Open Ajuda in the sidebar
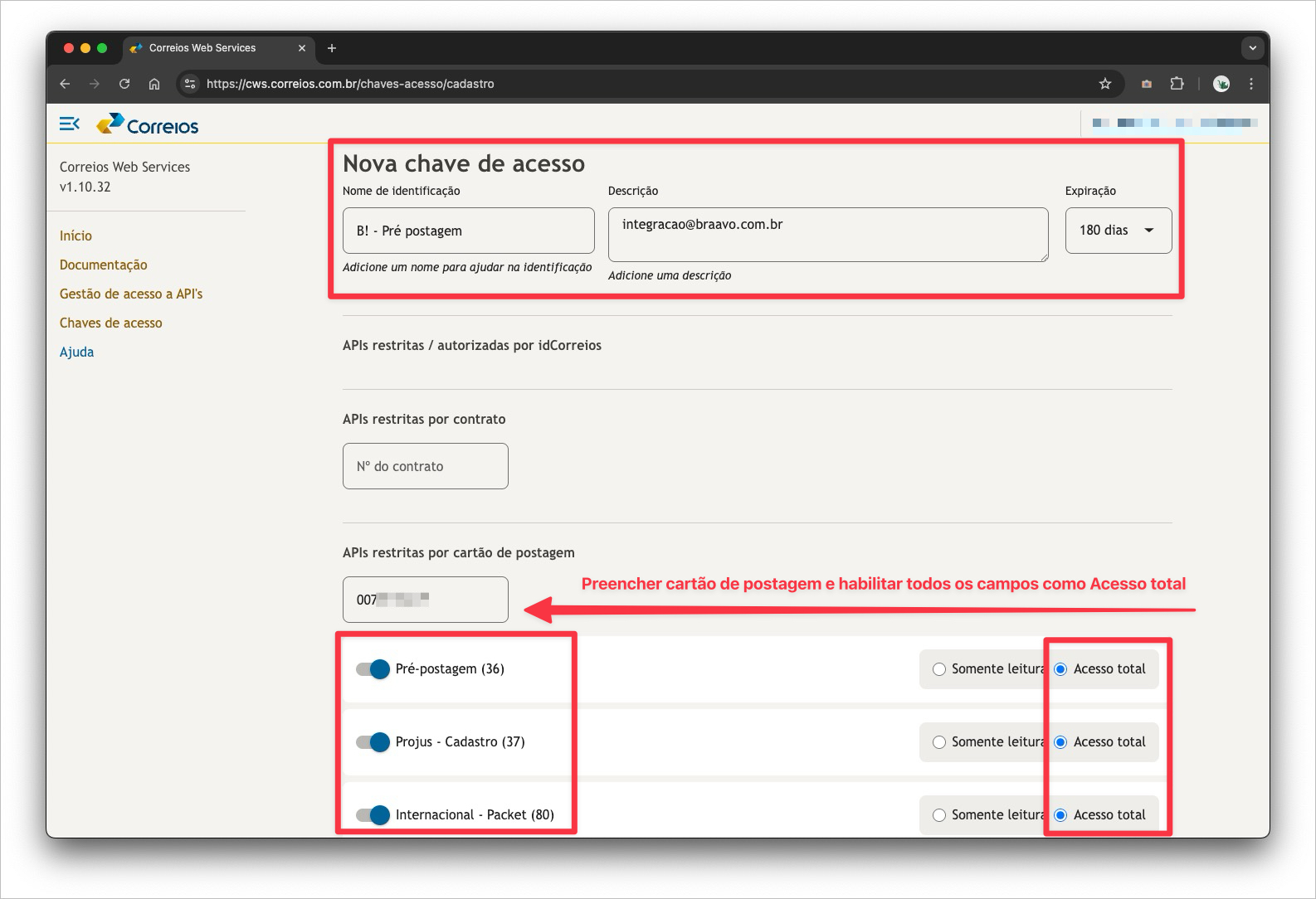This screenshot has width=1316, height=899. pos(77,352)
